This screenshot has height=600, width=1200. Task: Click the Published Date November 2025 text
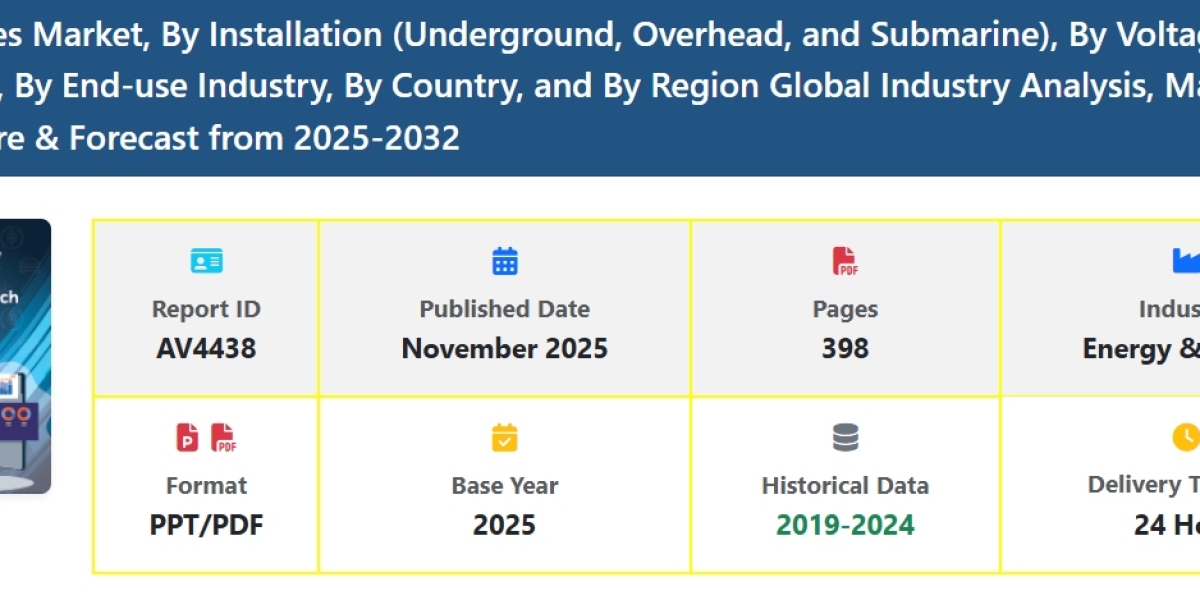coord(504,348)
